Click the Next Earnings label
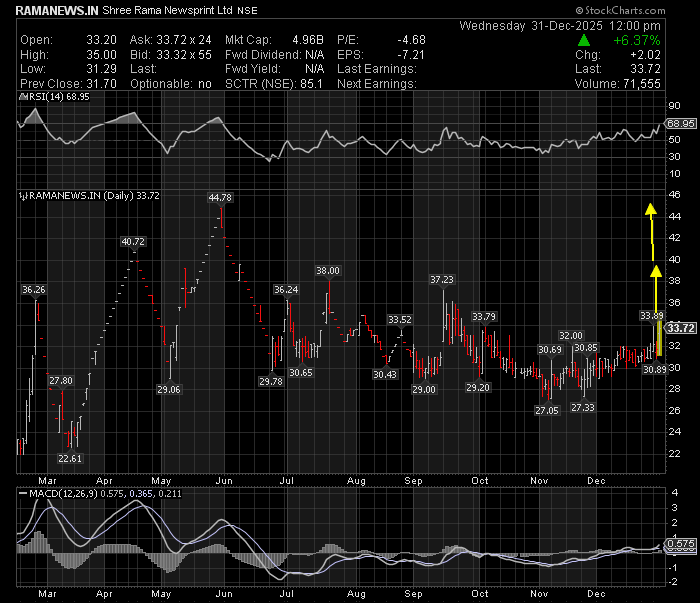 [377, 84]
